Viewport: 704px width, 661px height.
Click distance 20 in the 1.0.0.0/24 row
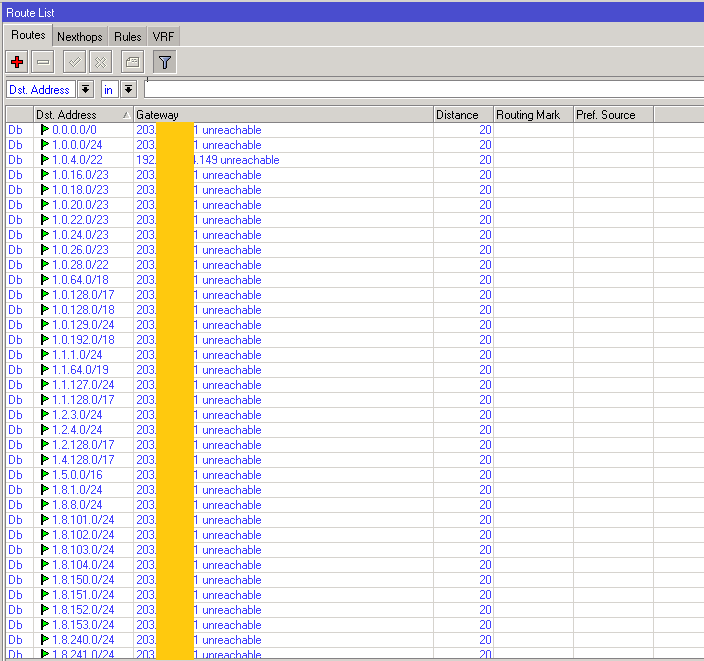pyautogui.click(x=485, y=145)
